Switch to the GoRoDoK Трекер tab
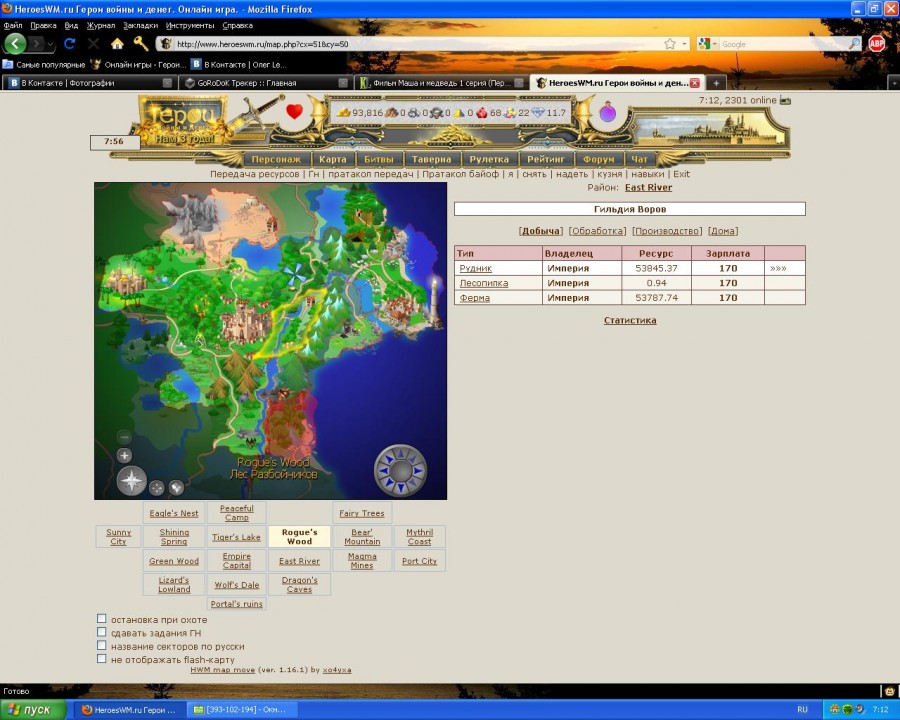900x720 pixels. pyautogui.click(x=266, y=83)
